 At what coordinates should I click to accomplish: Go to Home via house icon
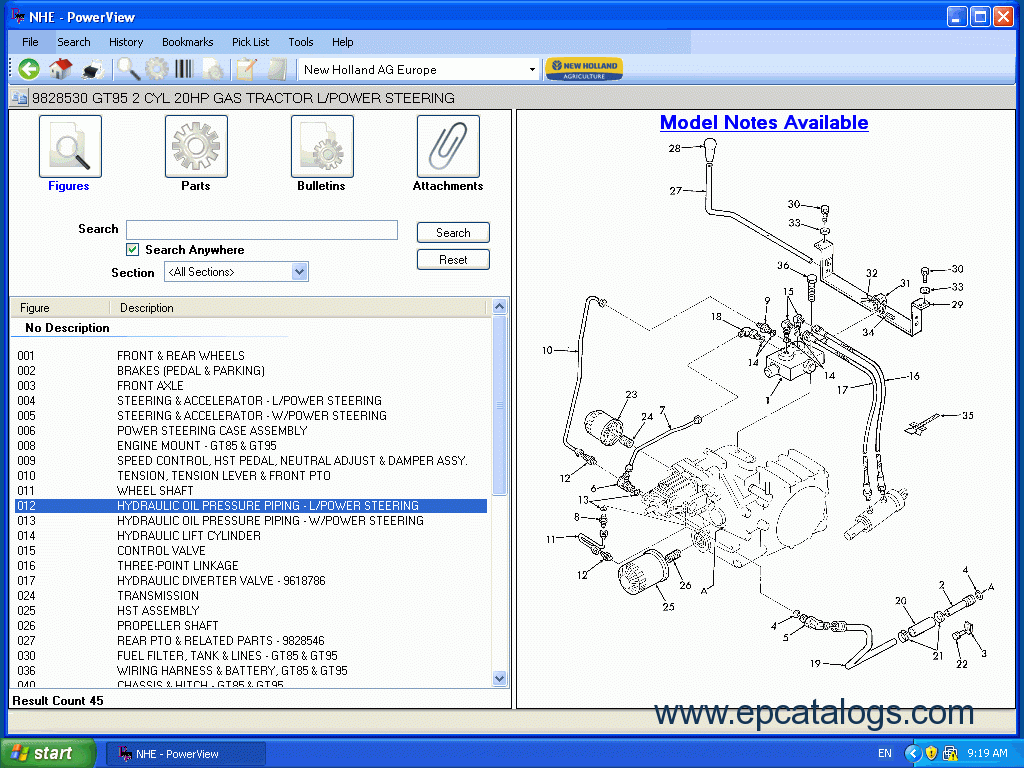click(x=61, y=69)
